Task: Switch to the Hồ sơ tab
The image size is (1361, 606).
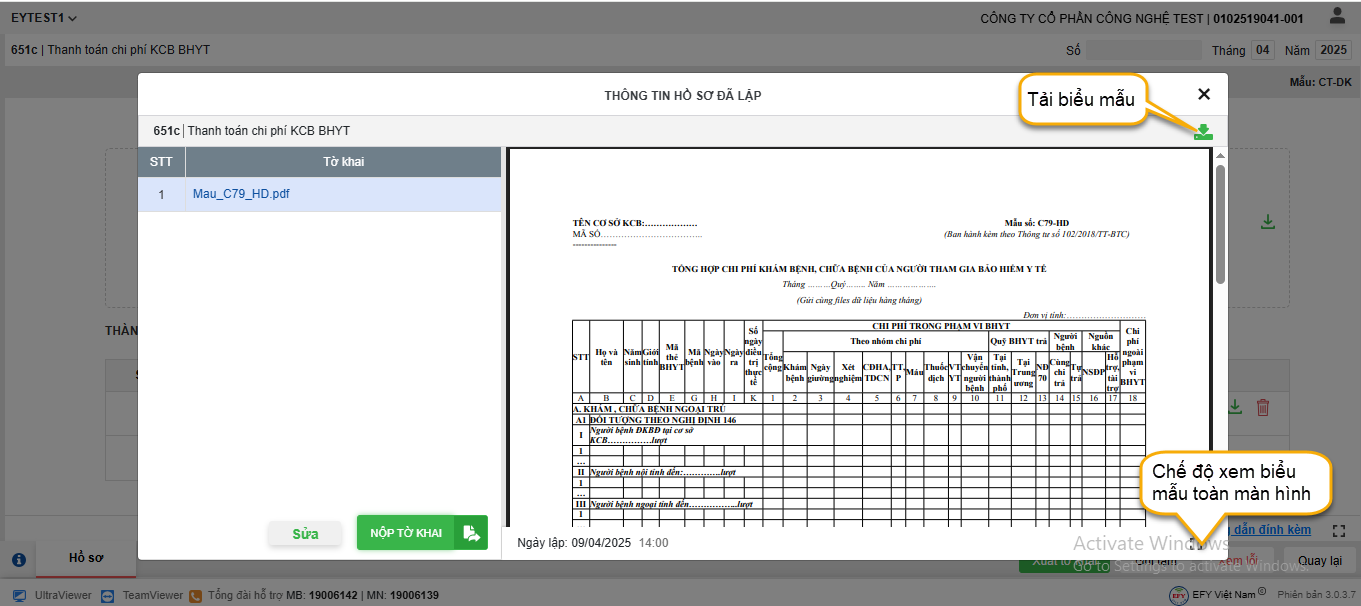Action: pyautogui.click(x=86, y=558)
